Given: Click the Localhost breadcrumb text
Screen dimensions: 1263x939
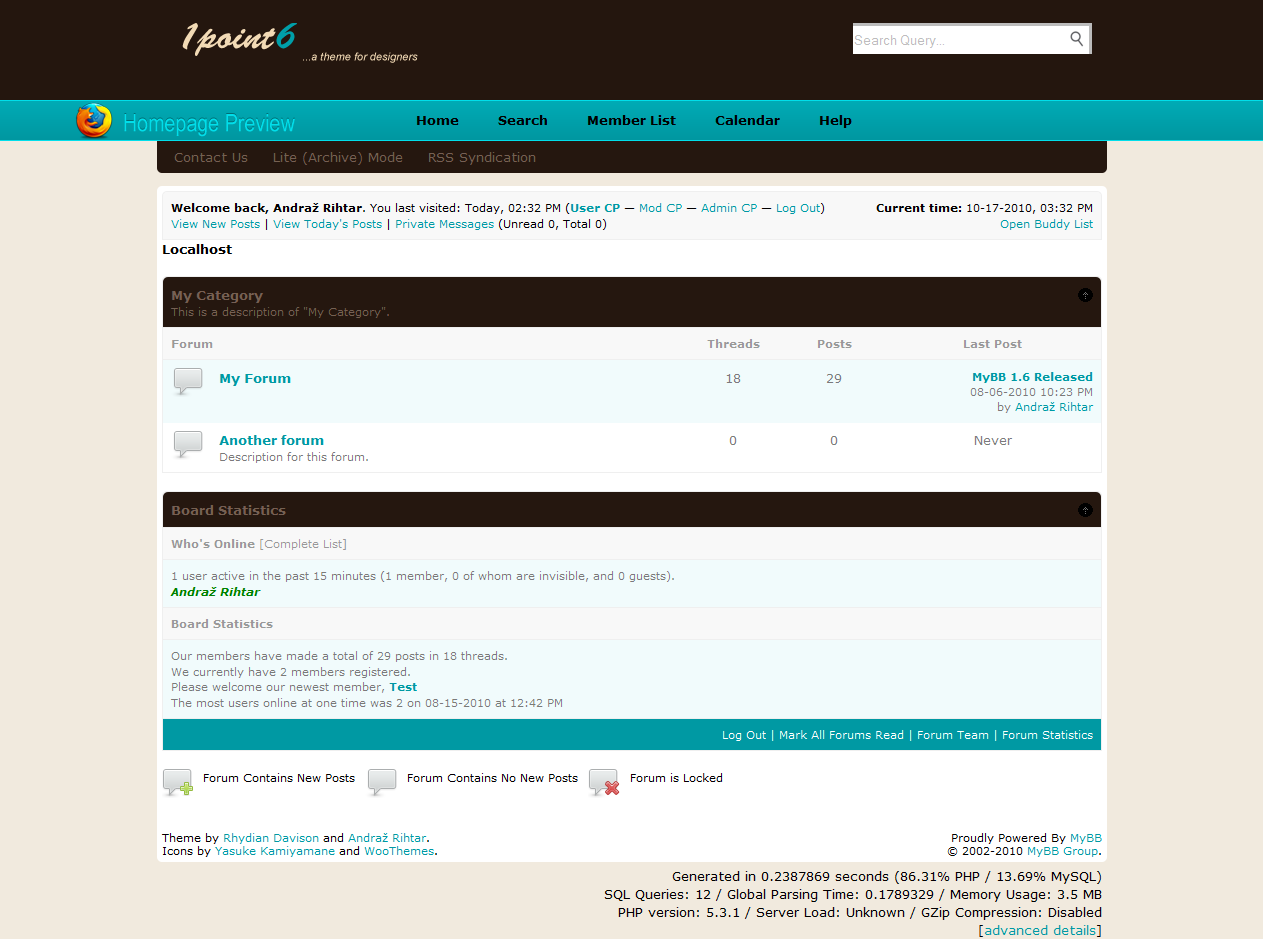Looking at the screenshot, I should (197, 250).
